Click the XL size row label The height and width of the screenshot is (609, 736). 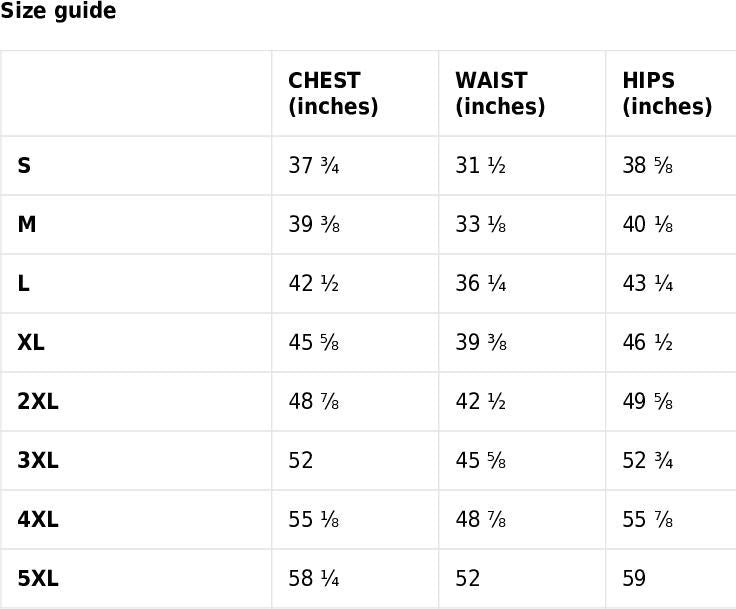point(31,343)
